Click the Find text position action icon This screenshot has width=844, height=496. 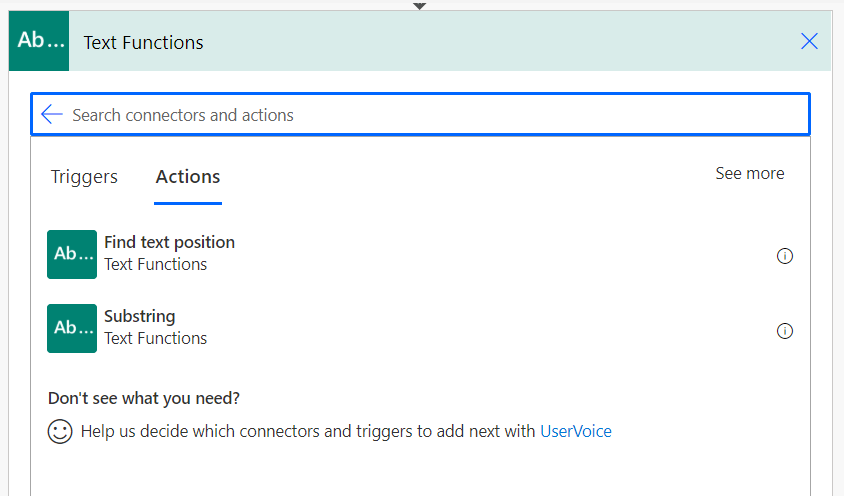coord(72,254)
